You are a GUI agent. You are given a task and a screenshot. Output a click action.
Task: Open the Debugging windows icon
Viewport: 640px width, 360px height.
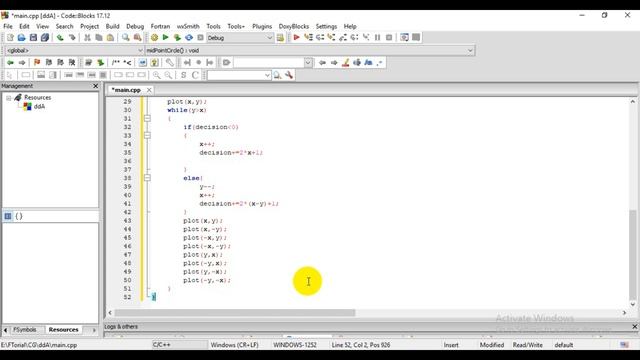pos(404,38)
